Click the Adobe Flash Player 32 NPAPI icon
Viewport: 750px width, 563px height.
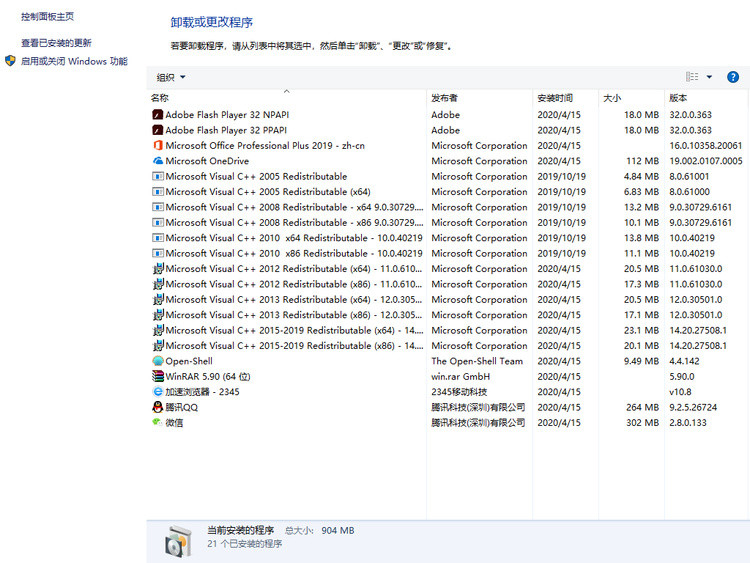pyautogui.click(x=157, y=115)
